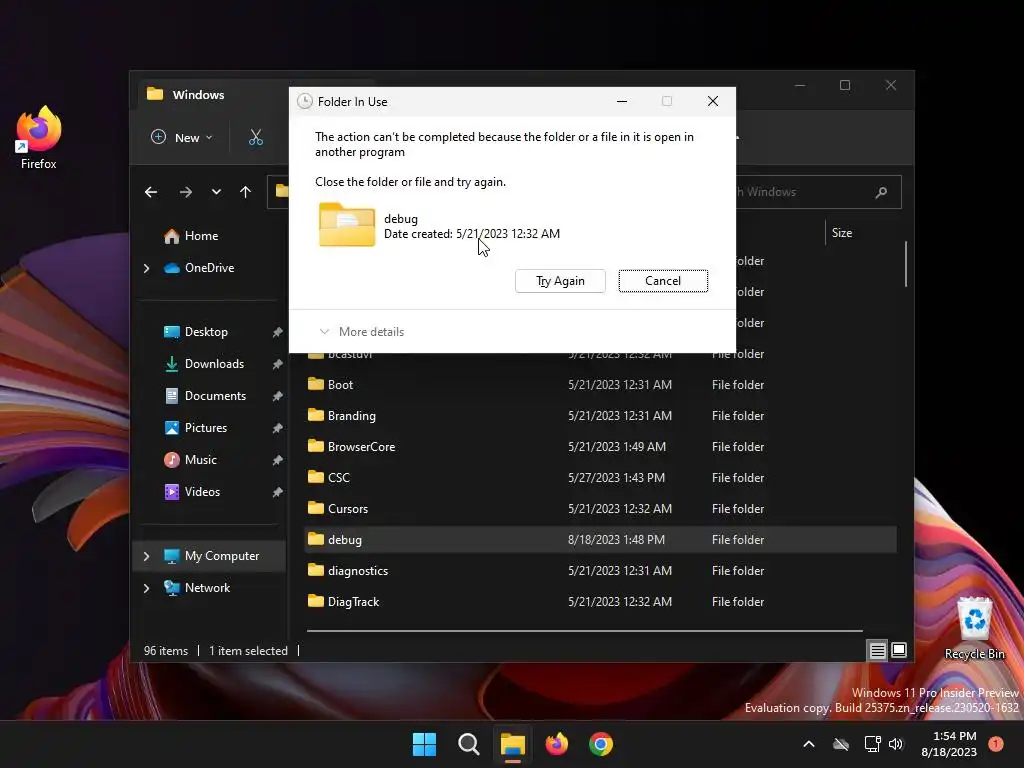Click the pin icon next to Music
Screen dimensions: 1024x768
277,460
